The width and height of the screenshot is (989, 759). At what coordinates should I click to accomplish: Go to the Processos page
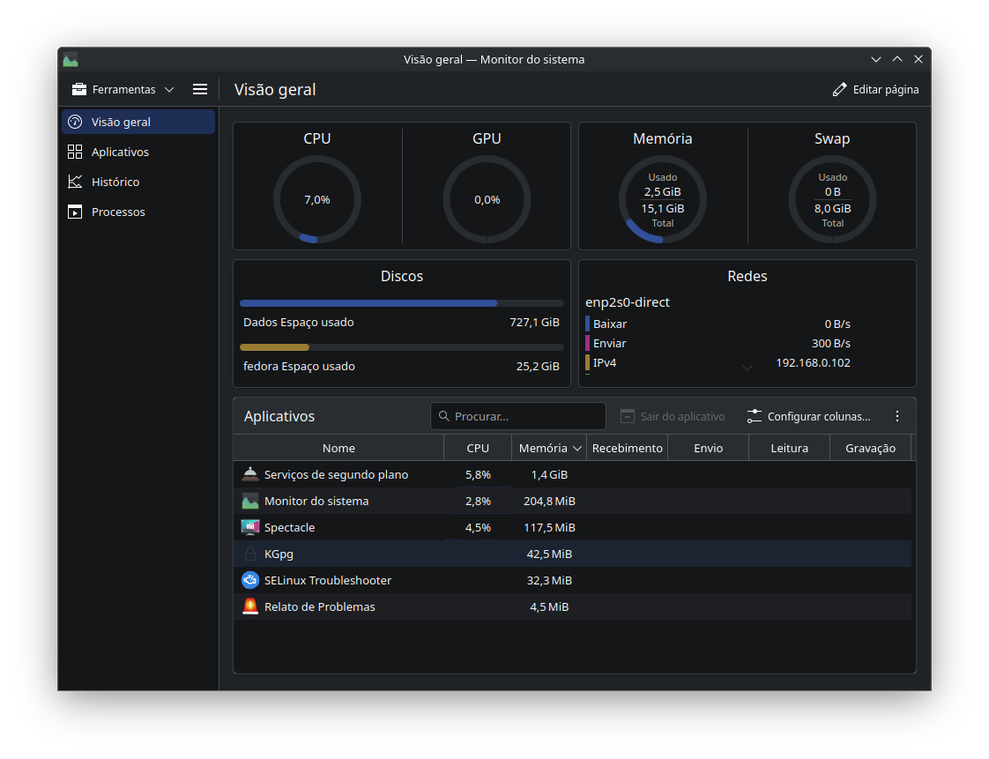click(138, 212)
